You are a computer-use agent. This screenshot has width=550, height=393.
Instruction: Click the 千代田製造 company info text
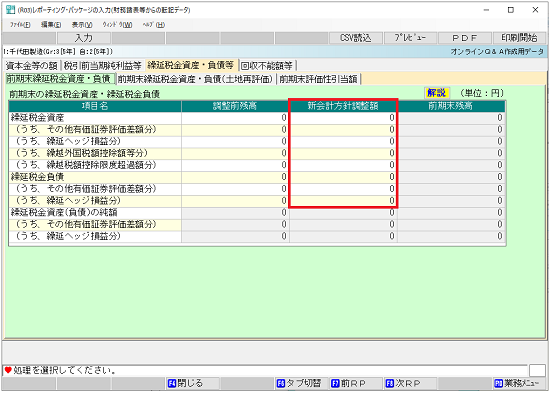click(58, 52)
